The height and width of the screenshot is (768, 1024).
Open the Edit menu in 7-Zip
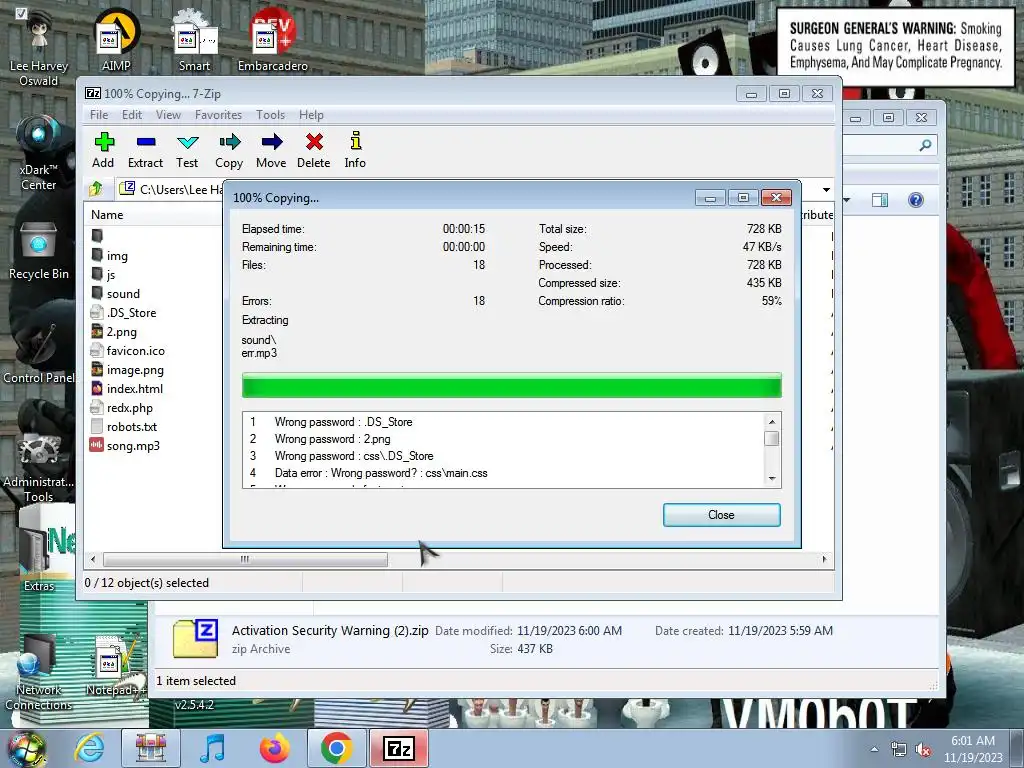[132, 115]
